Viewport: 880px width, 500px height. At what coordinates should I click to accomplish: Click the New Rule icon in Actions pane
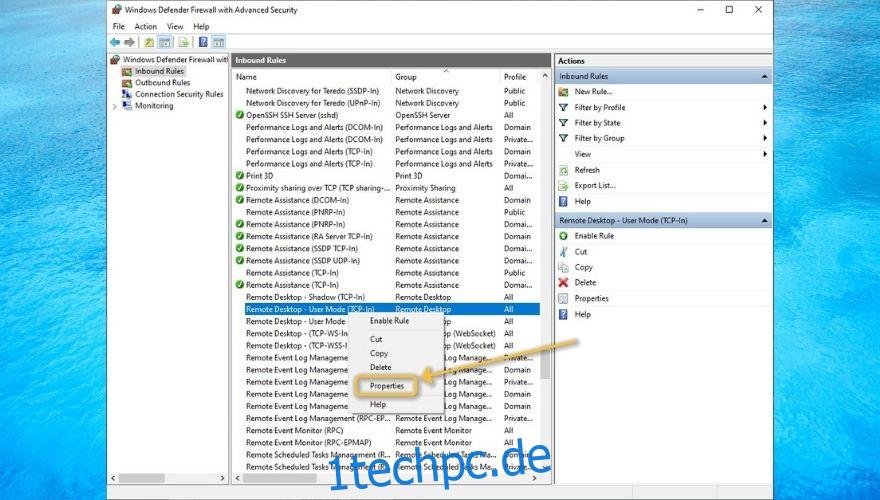(x=563, y=91)
